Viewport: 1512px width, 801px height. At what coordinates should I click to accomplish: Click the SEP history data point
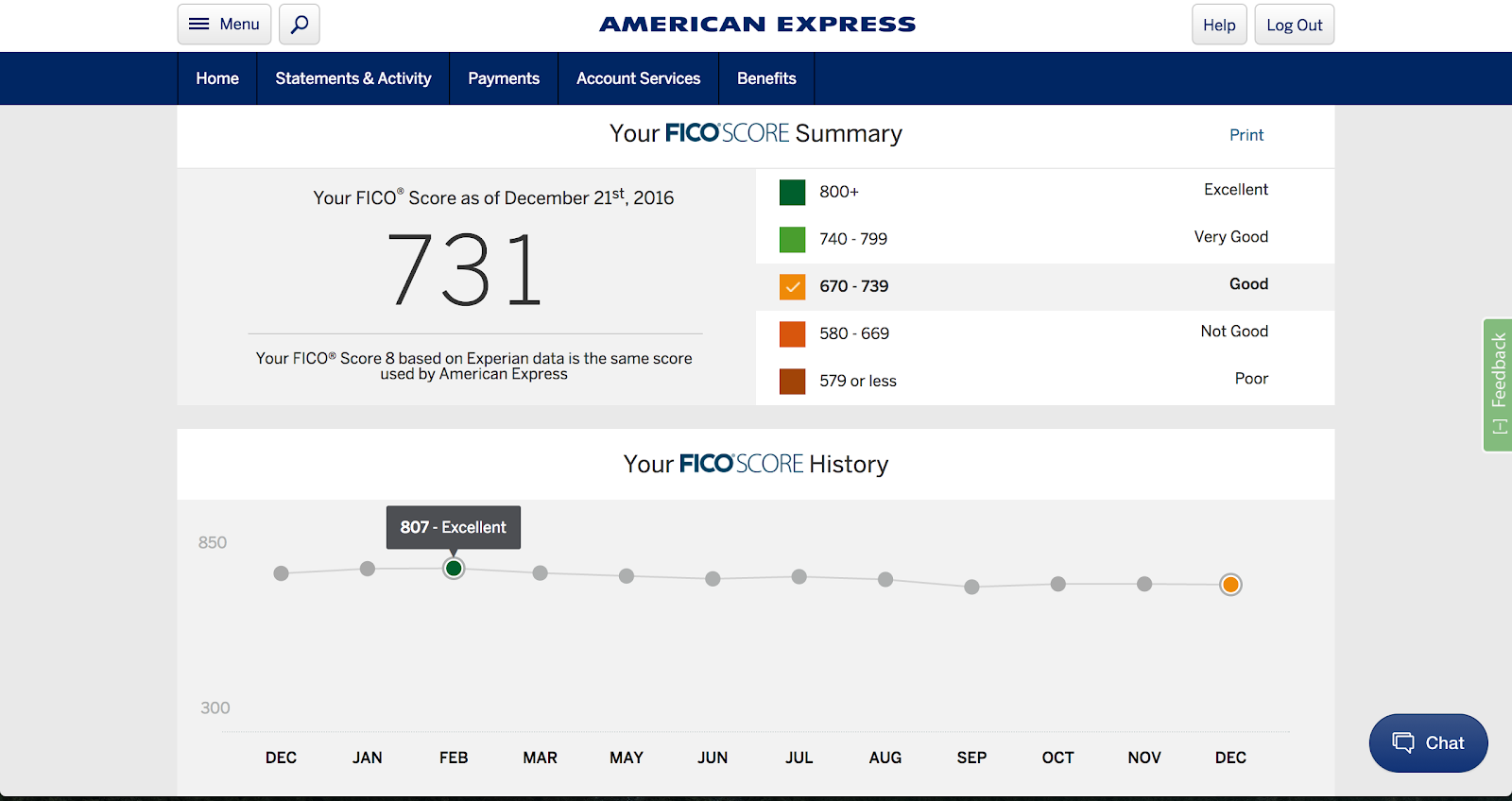(x=971, y=588)
